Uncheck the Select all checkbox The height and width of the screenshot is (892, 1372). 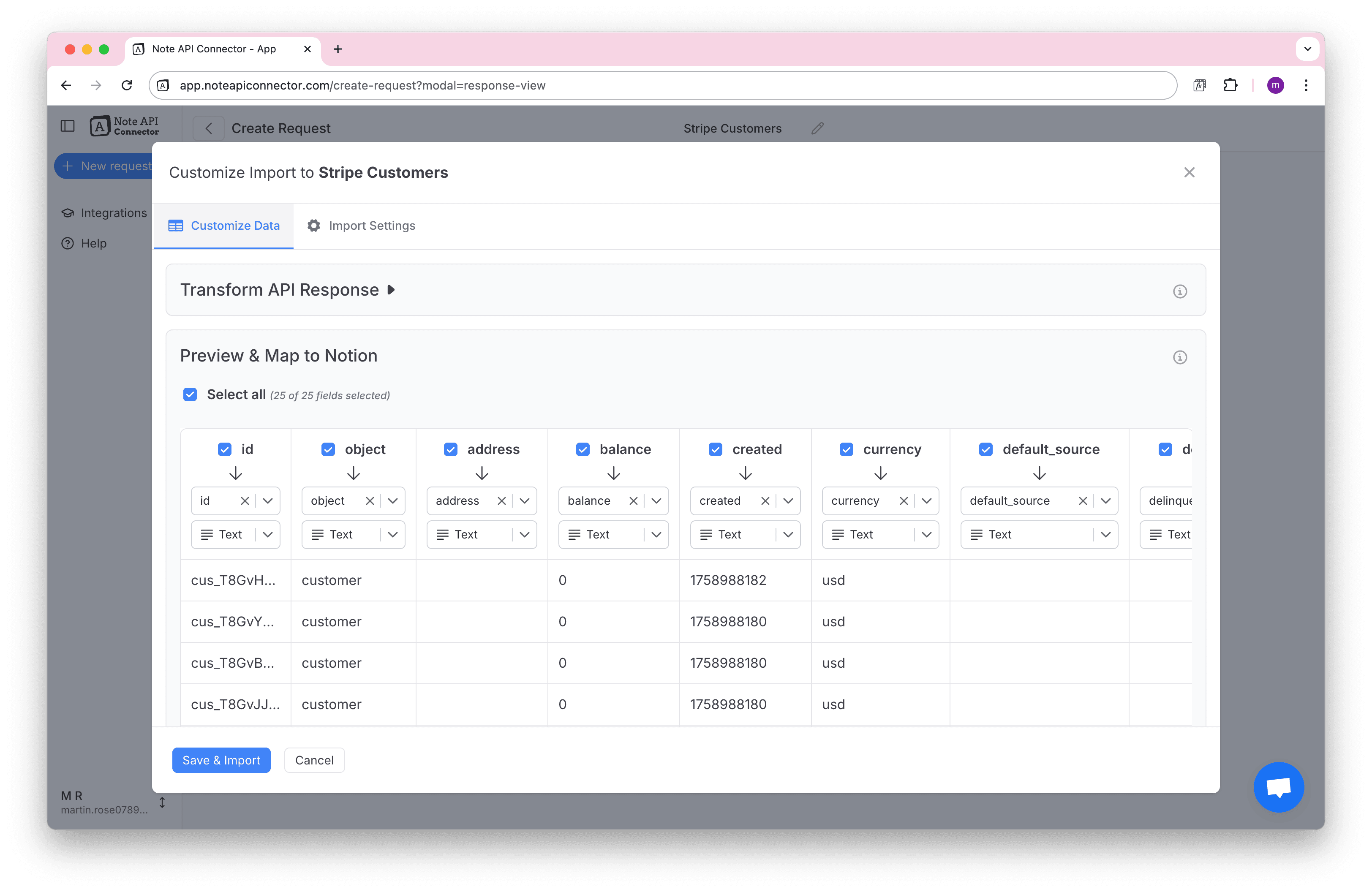(190, 395)
